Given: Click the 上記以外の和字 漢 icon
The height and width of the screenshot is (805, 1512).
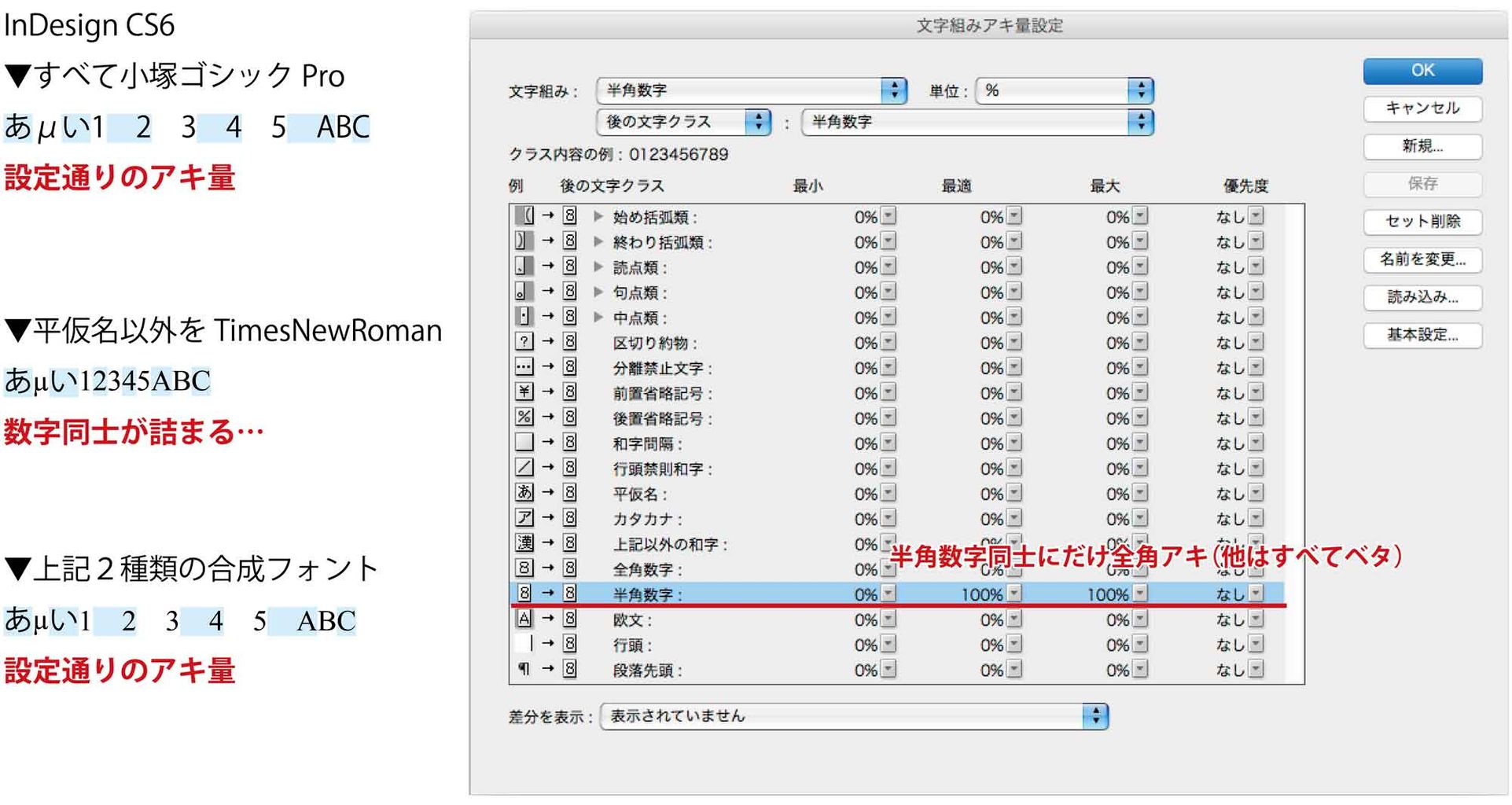Looking at the screenshot, I should pos(524,542).
